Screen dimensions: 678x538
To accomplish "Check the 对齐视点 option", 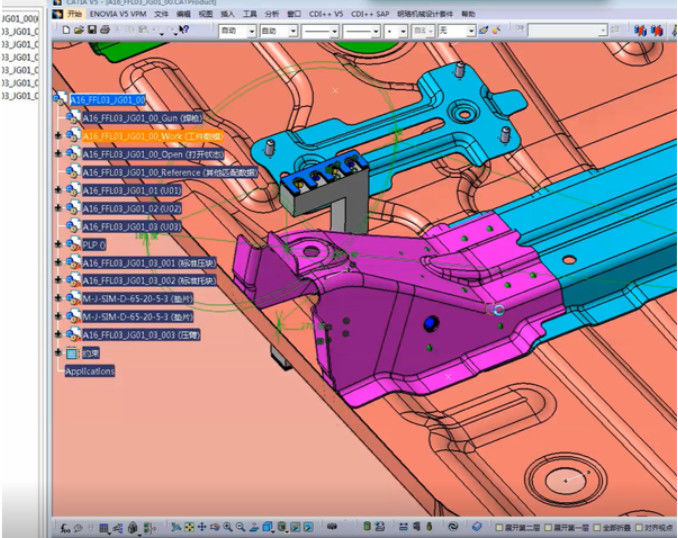I will pyautogui.click(x=640, y=527).
